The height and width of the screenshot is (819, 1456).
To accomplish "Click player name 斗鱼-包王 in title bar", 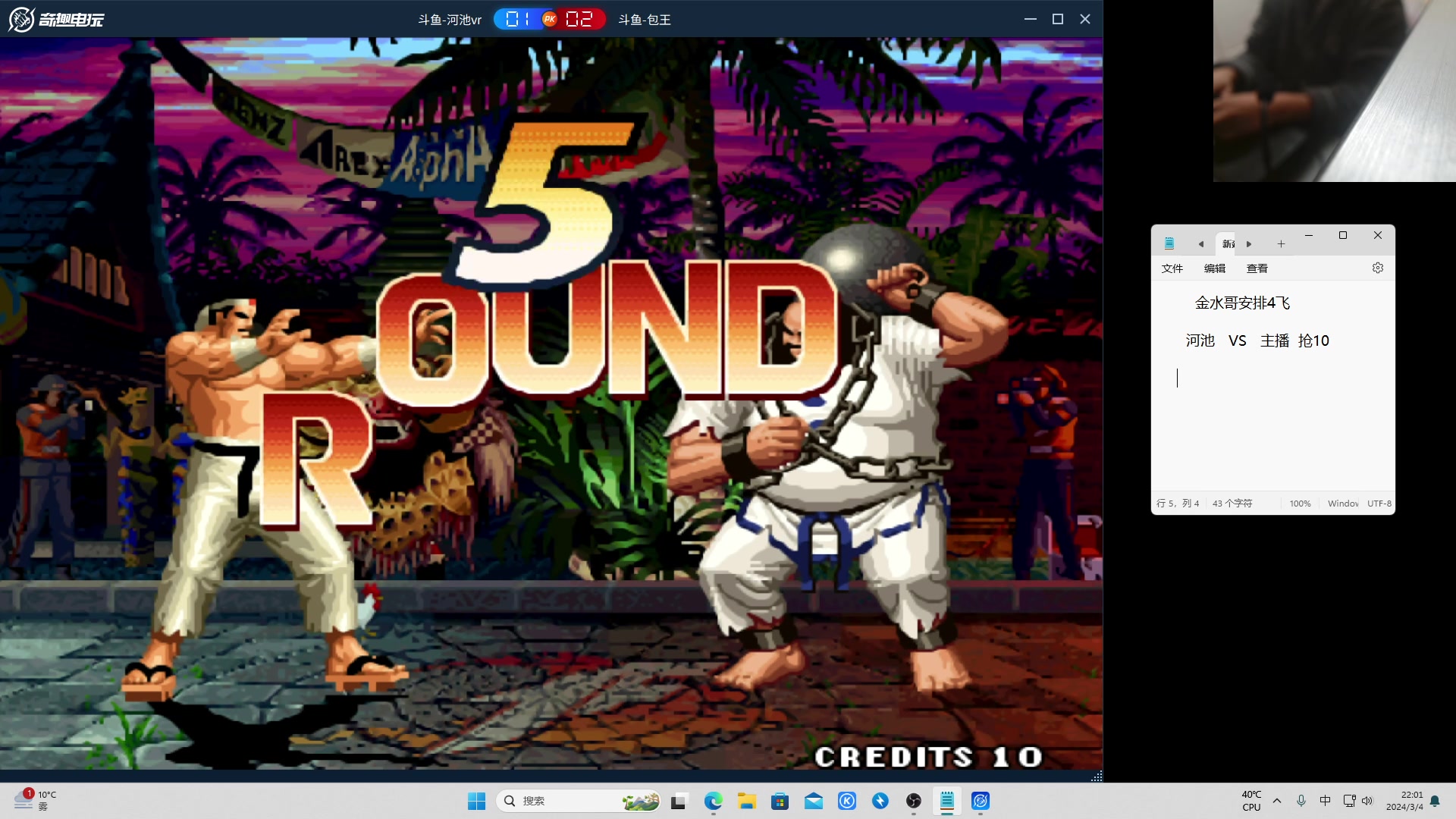I will (x=645, y=20).
